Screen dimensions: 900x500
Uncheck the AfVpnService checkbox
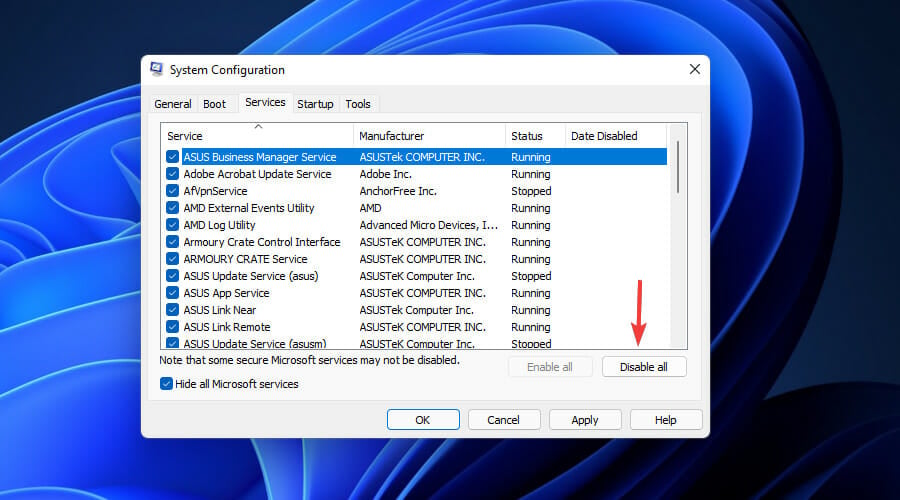click(172, 191)
